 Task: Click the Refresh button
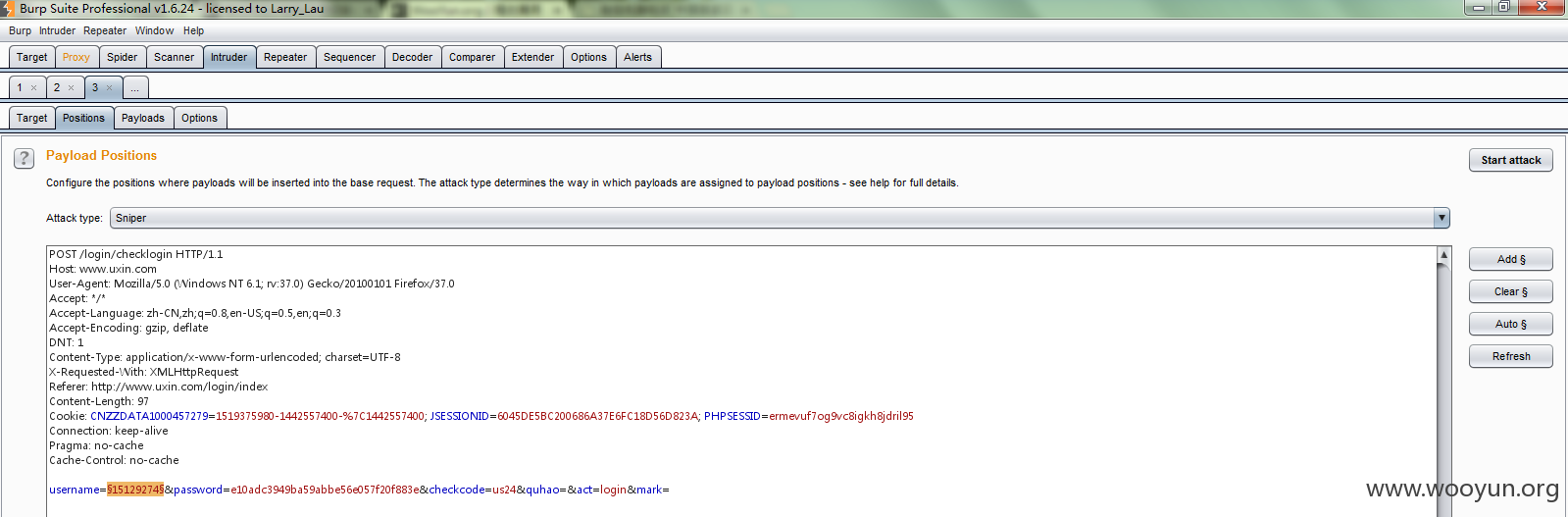(x=1511, y=356)
